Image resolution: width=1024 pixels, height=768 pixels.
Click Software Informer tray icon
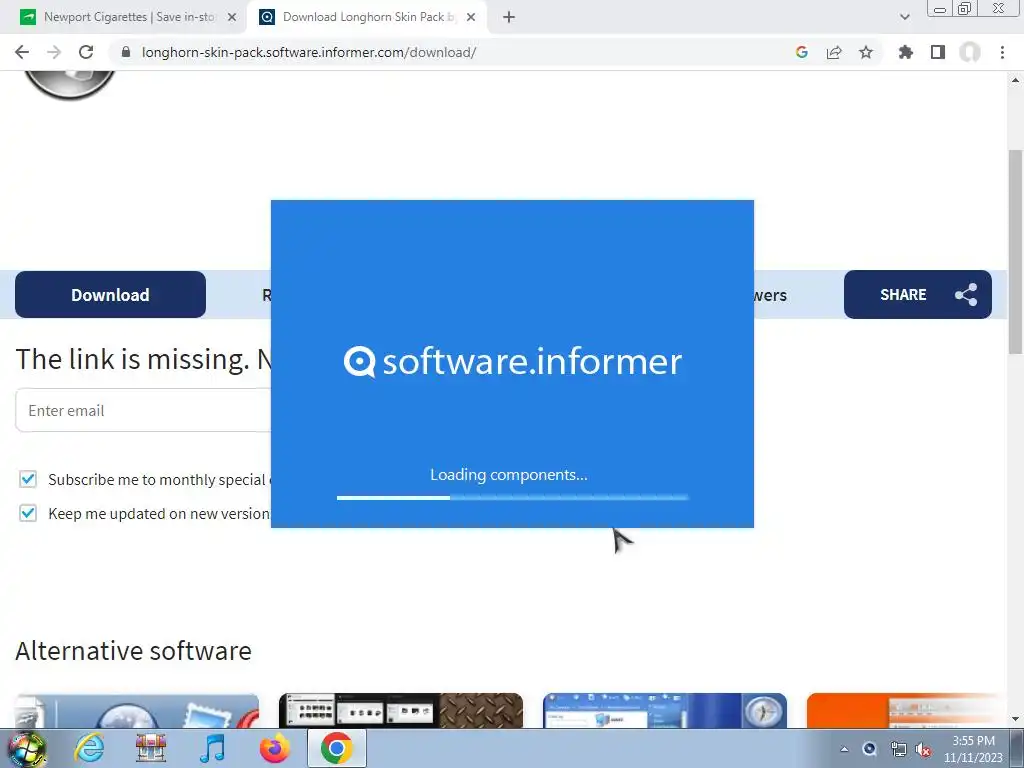(x=869, y=750)
